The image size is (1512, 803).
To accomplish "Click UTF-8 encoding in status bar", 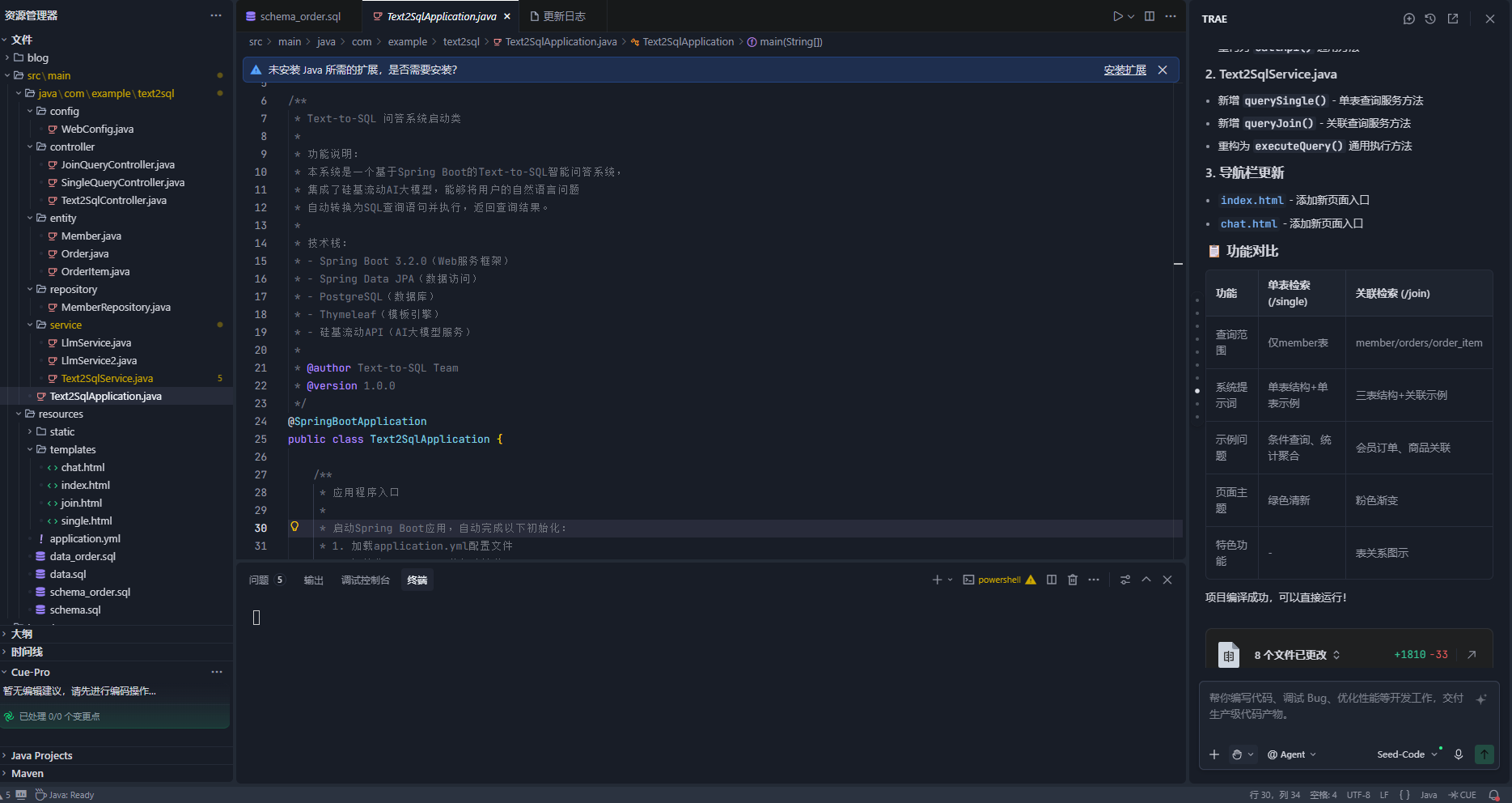I will pyautogui.click(x=1358, y=795).
